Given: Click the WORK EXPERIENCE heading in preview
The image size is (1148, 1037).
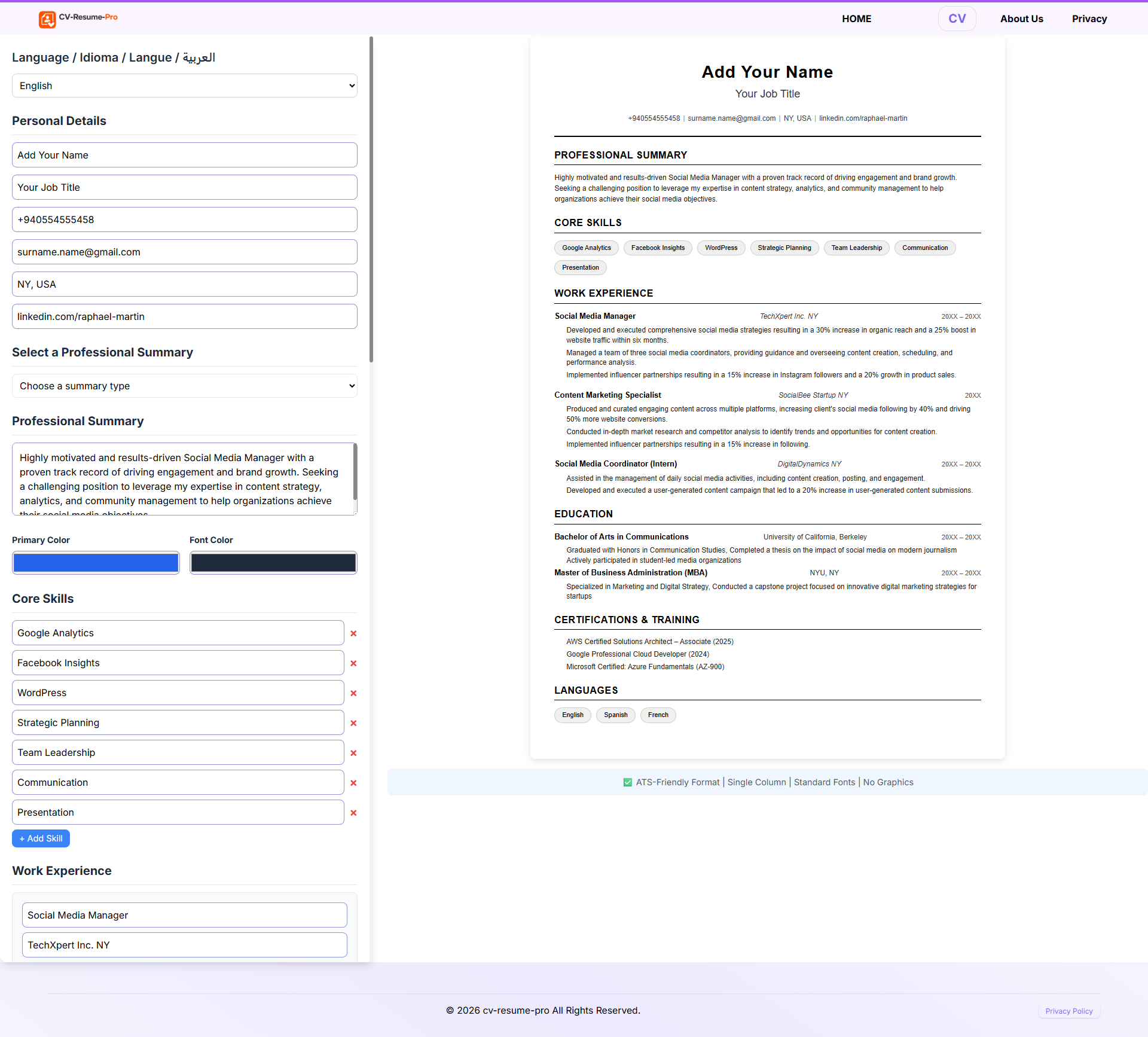Looking at the screenshot, I should tap(604, 293).
